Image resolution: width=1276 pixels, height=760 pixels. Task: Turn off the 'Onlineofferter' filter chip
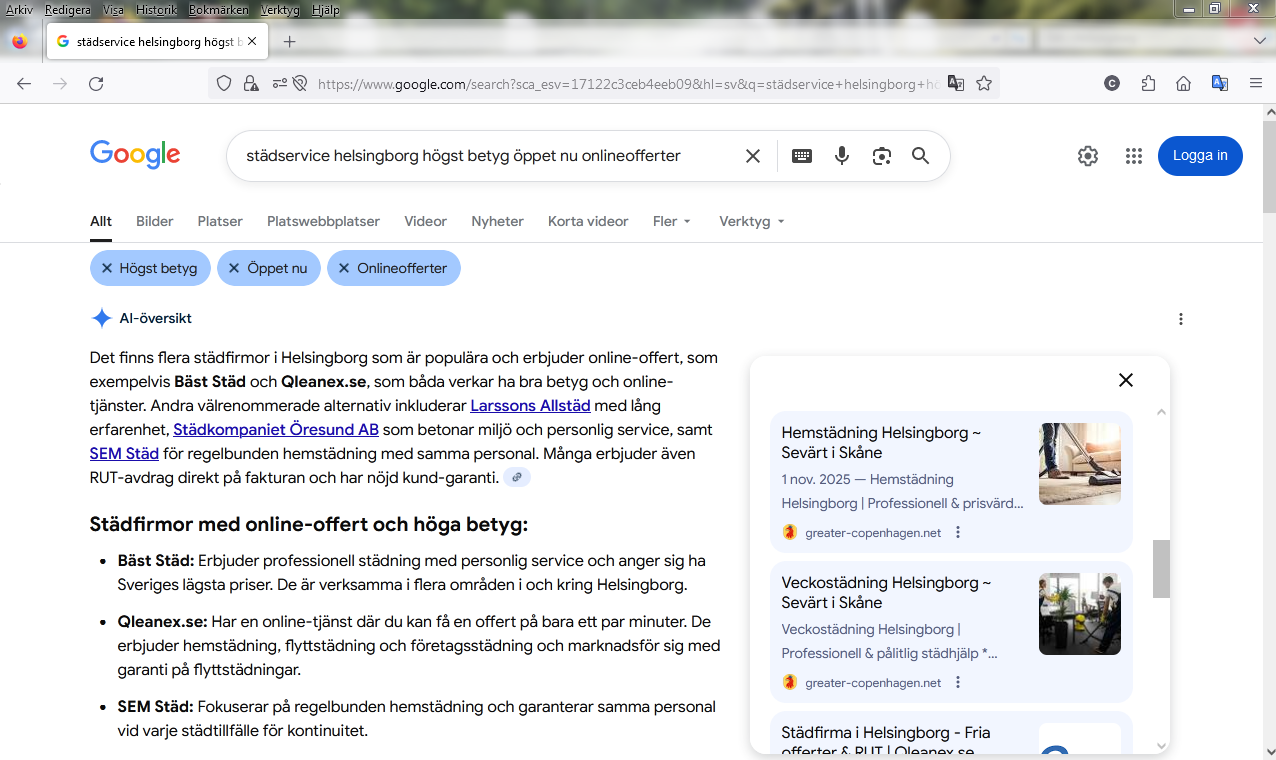point(393,268)
